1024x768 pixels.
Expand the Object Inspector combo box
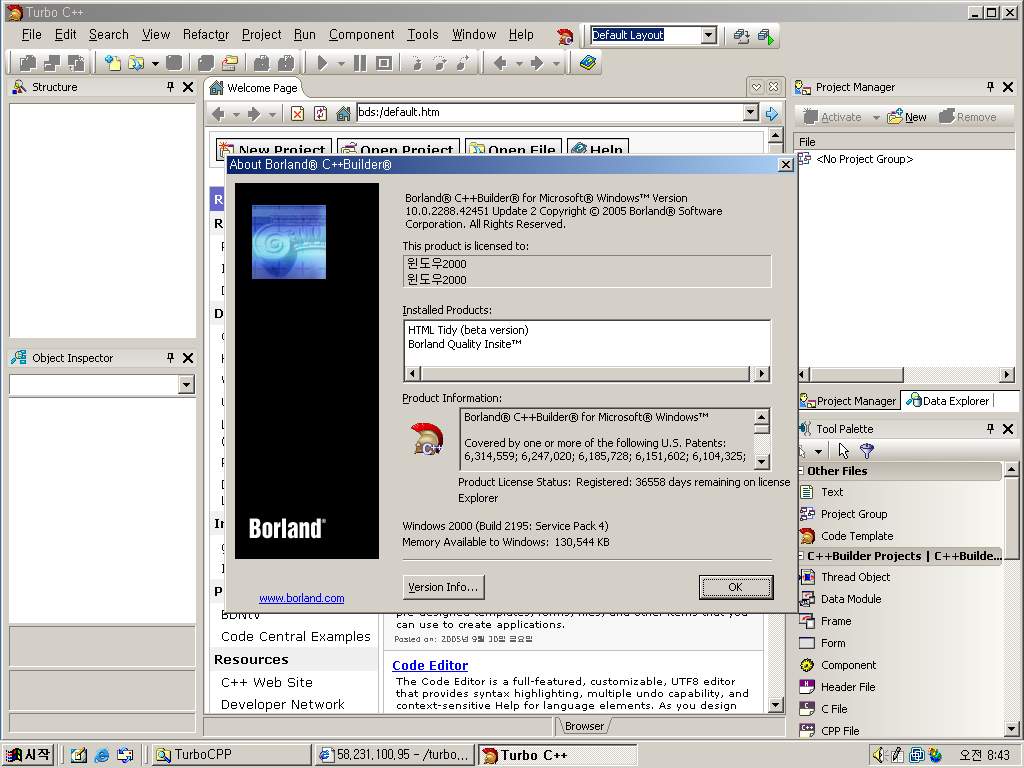[186, 385]
